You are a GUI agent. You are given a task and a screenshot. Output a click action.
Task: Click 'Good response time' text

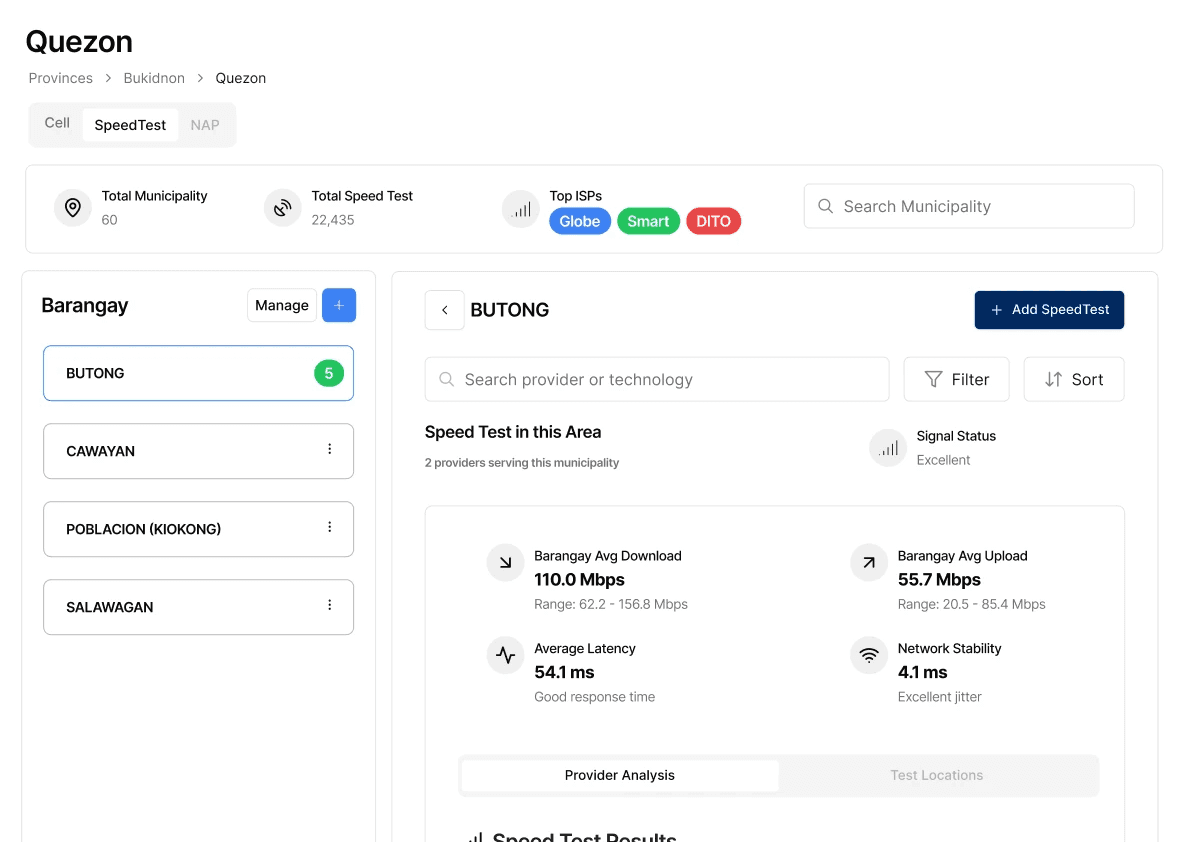594,697
